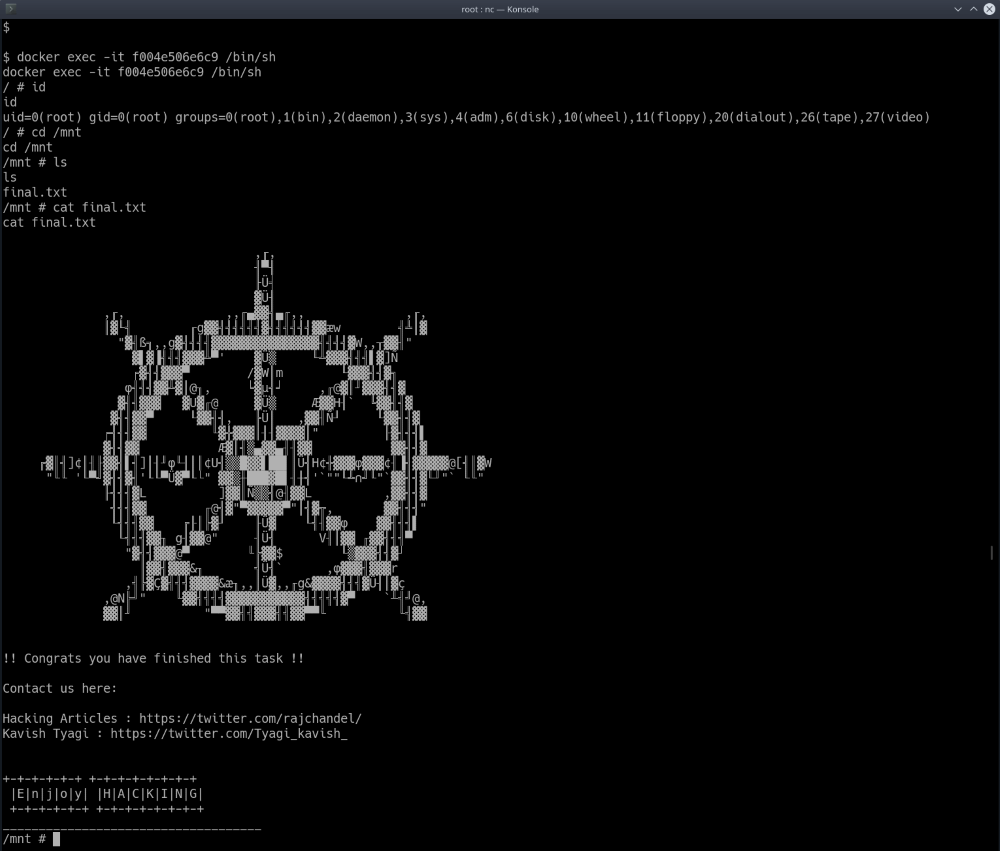The height and width of the screenshot is (851, 1000).
Task: Click the 'Contact us here:' text
Action: 60,688
